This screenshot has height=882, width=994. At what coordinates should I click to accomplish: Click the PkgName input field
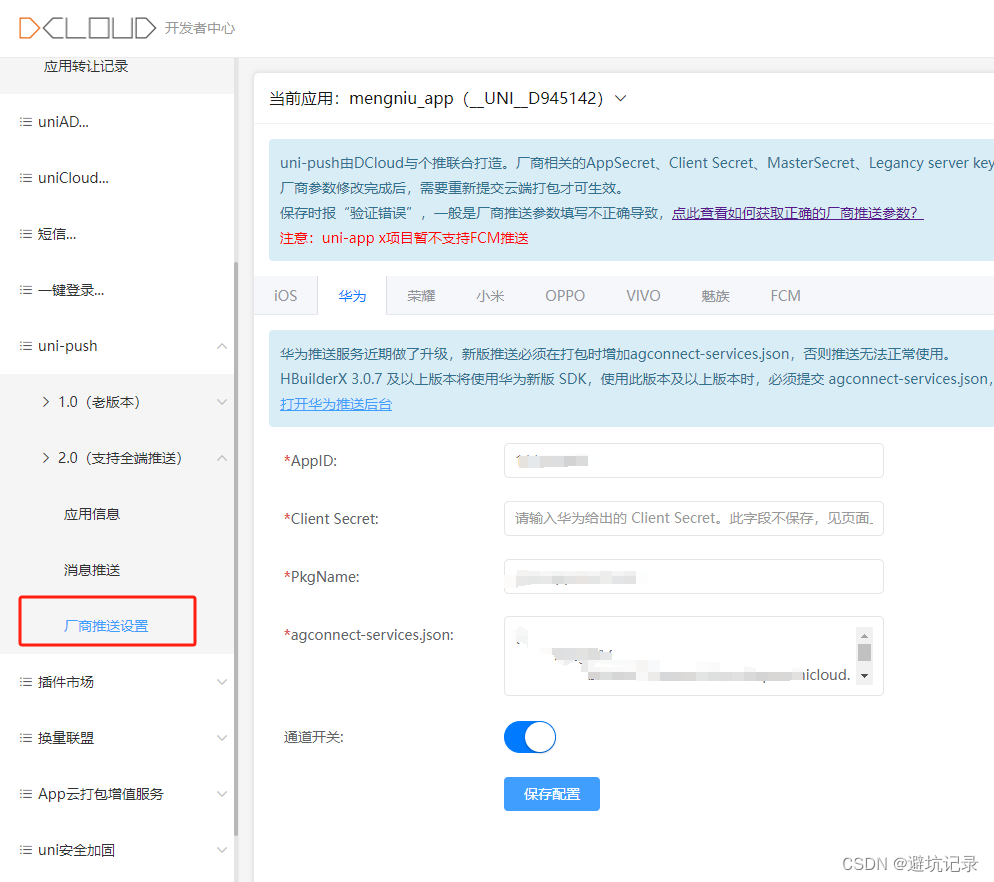click(x=694, y=576)
